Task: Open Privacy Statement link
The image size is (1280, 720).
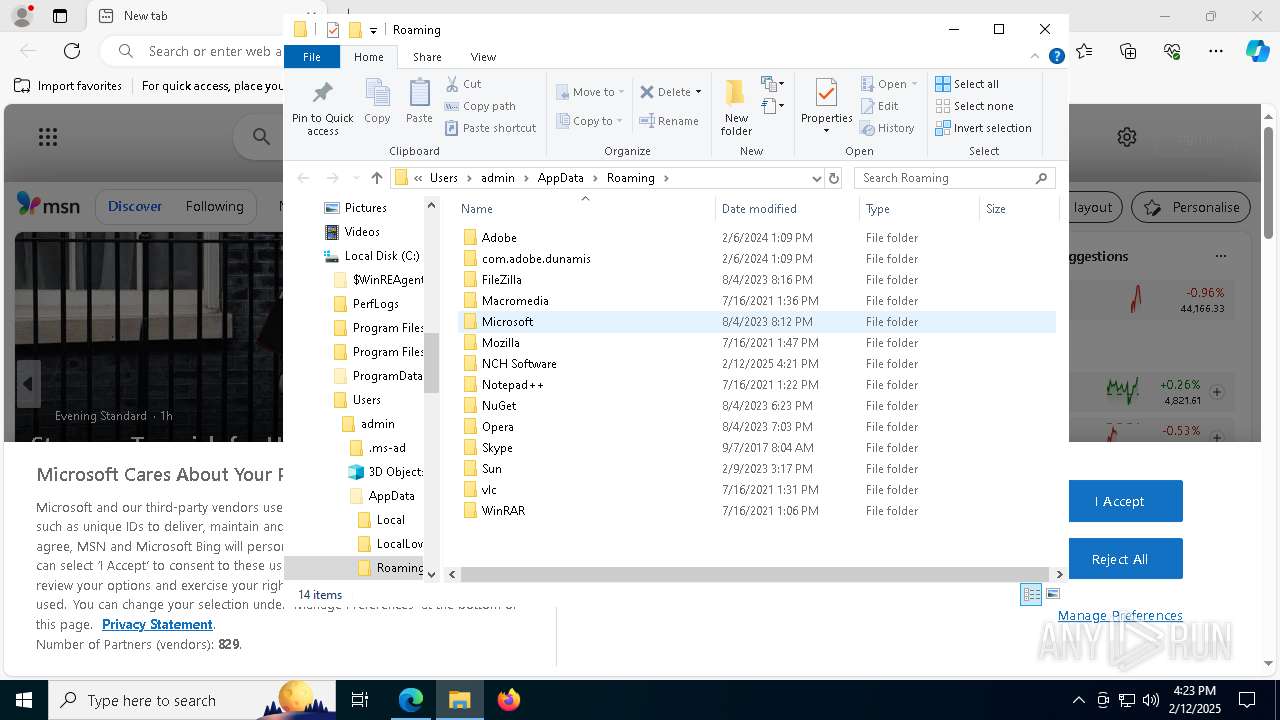Action: (x=157, y=624)
